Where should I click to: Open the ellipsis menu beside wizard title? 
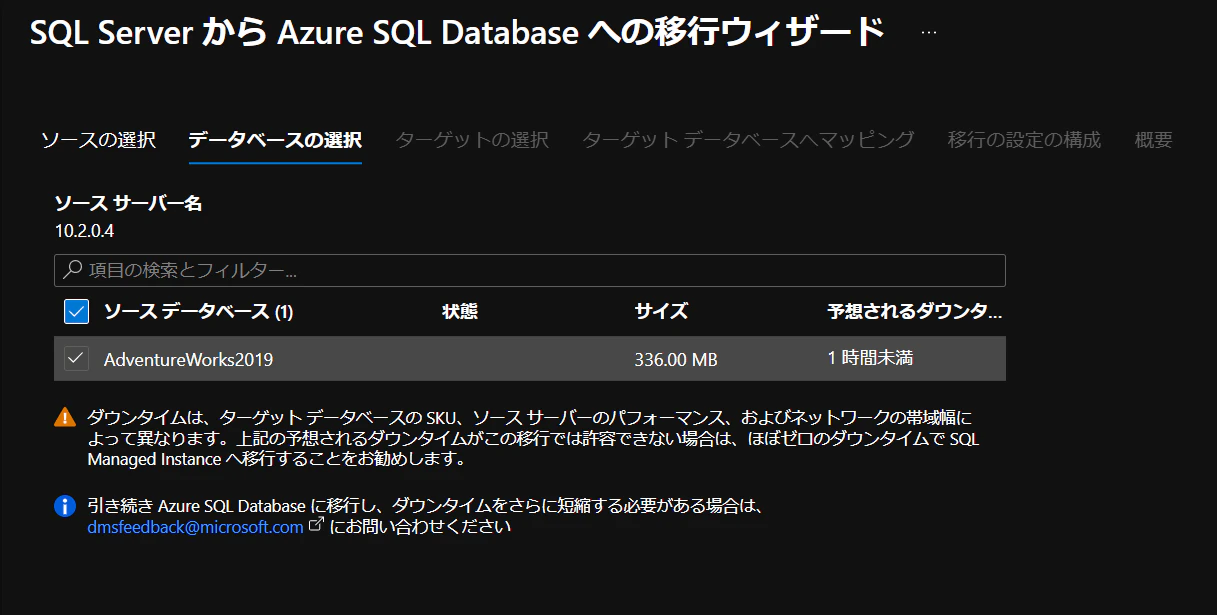(929, 32)
